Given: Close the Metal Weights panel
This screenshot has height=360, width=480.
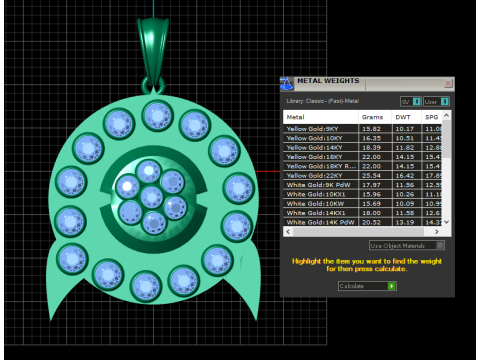Looking at the screenshot, I should click(x=448, y=83).
